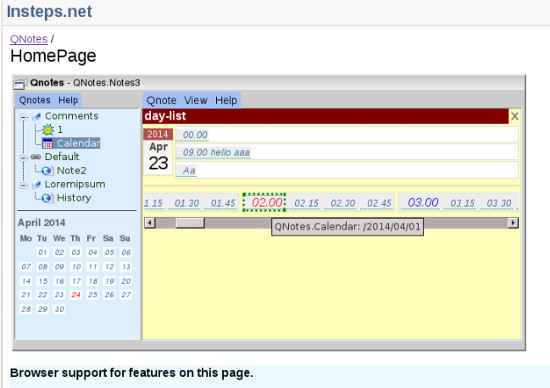Select the 02.15 time slot
This screenshot has width=550, height=388.
(x=307, y=203)
